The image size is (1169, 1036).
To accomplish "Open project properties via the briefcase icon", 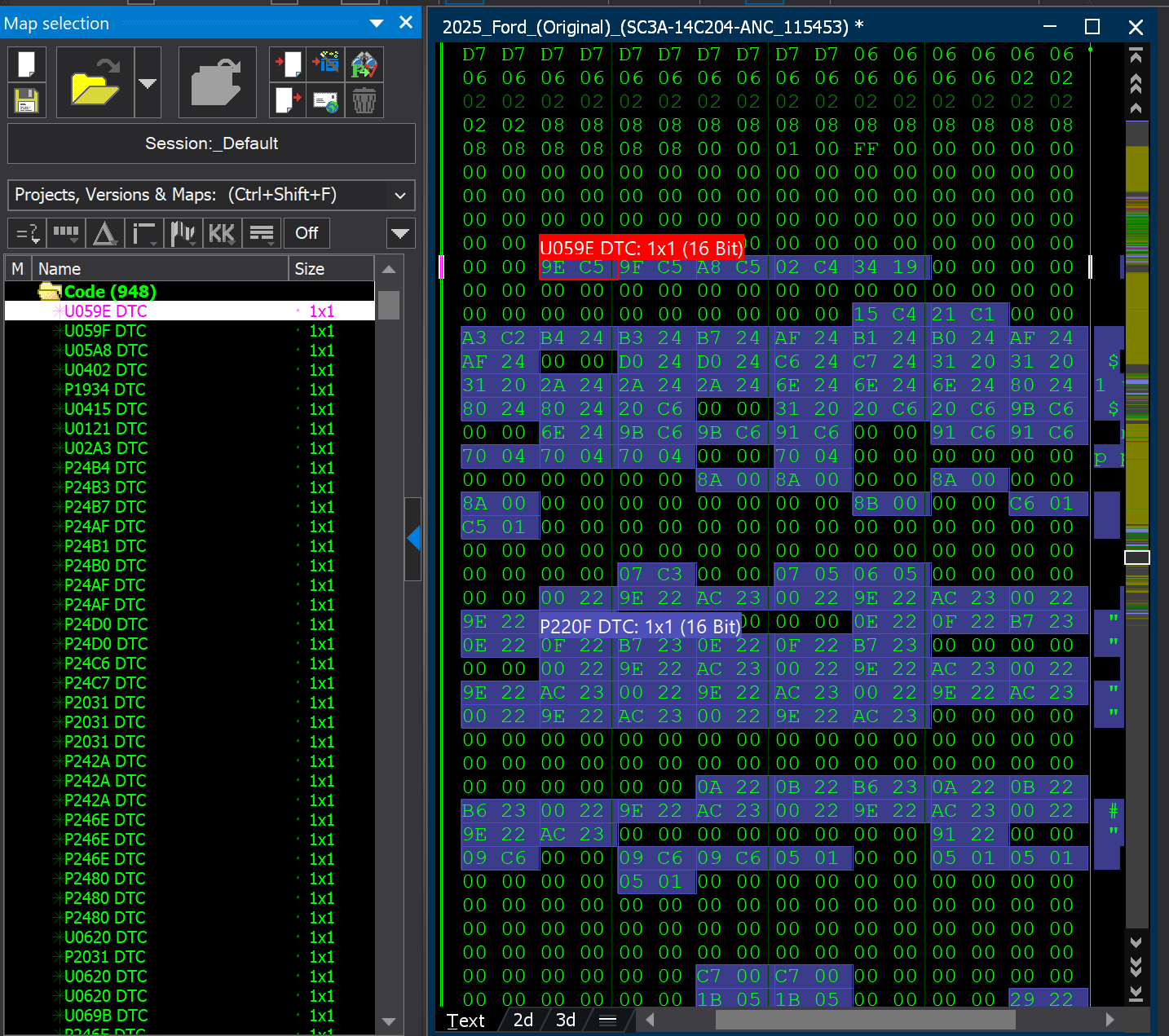I will click(216, 82).
